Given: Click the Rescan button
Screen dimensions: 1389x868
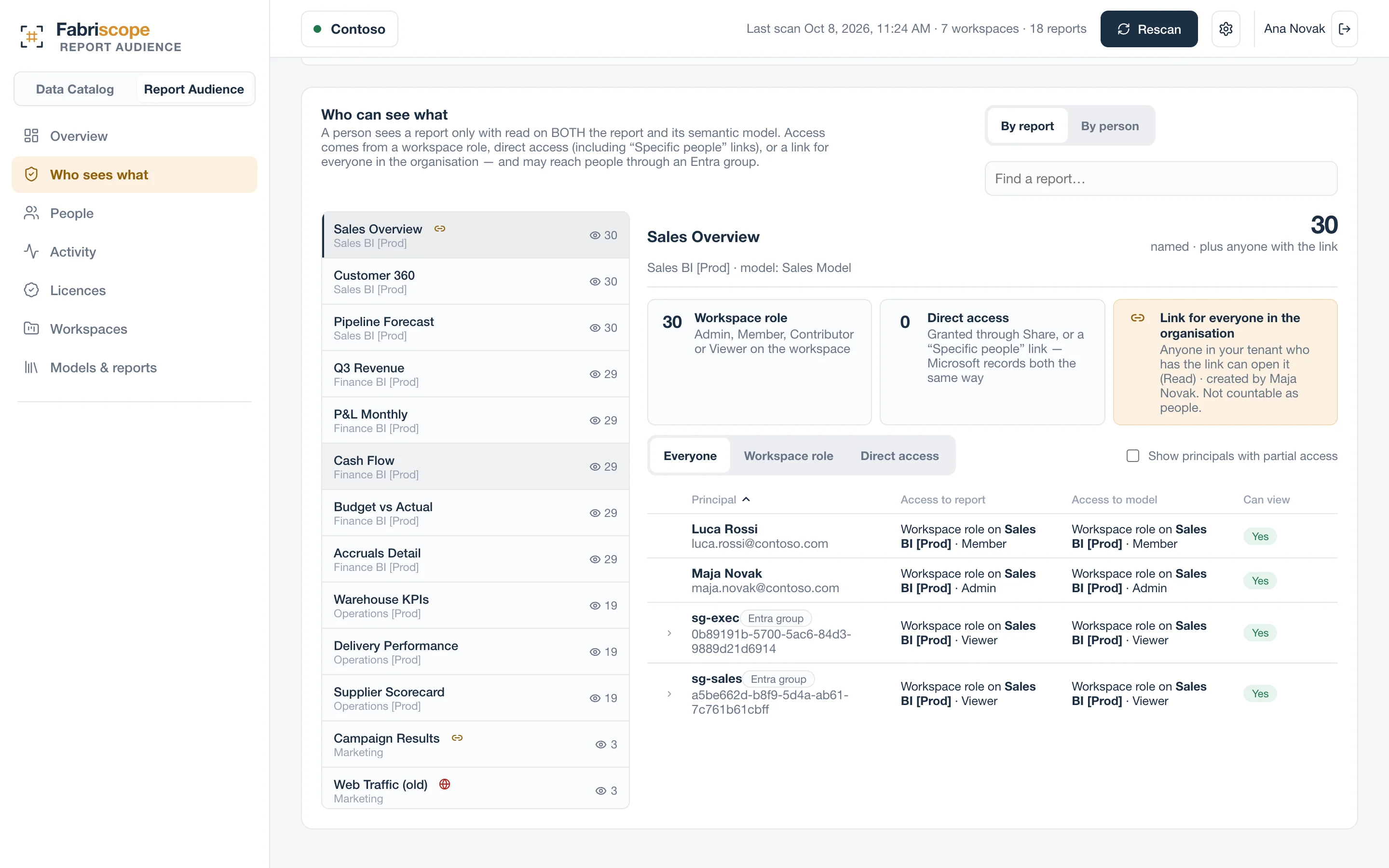Looking at the screenshot, I should tap(1148, 29).
